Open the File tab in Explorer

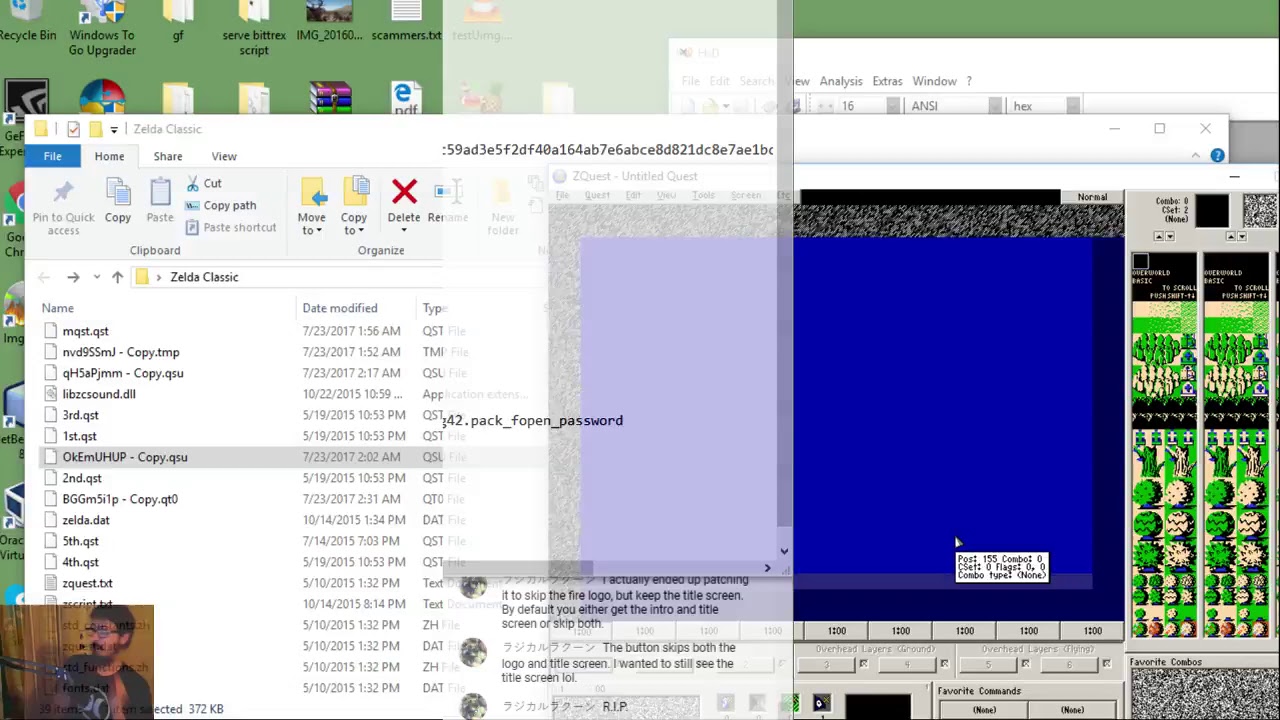click(x=52, y=156)
